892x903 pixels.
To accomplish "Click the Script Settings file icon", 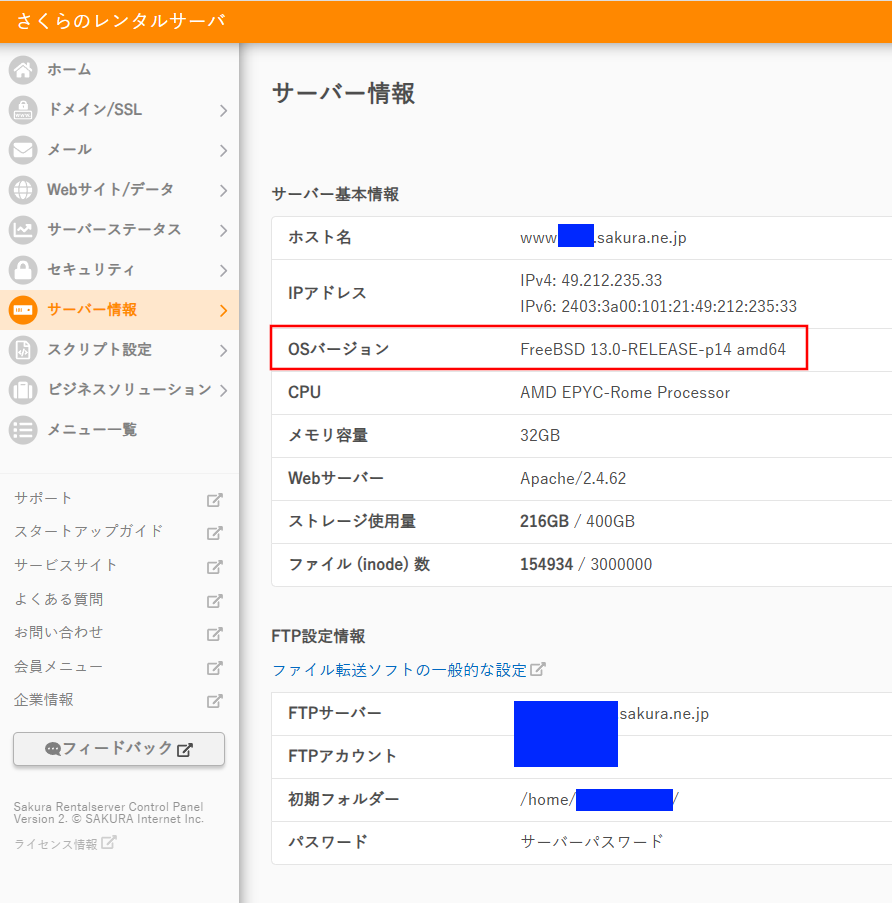I will (23, 350).
